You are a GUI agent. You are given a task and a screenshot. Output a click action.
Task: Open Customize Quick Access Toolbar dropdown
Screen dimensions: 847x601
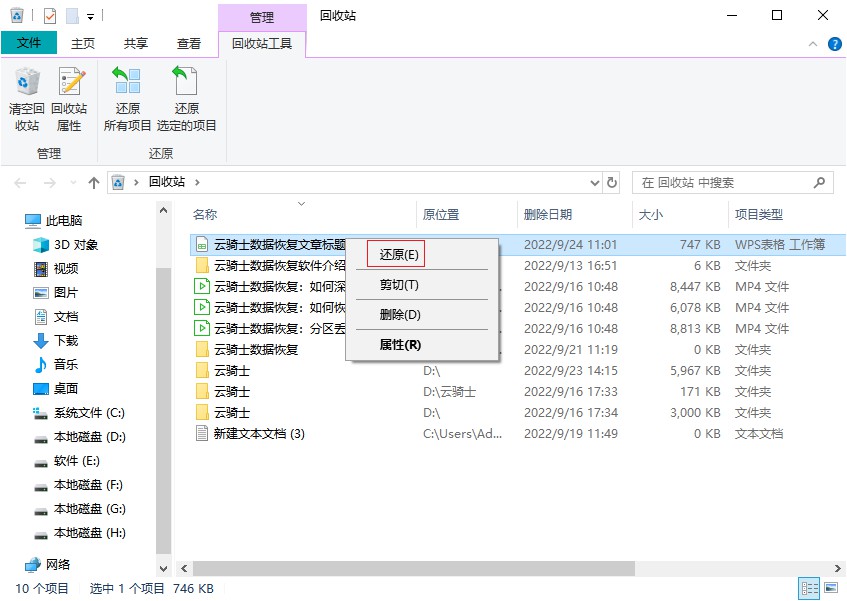[x=91, y=17]
